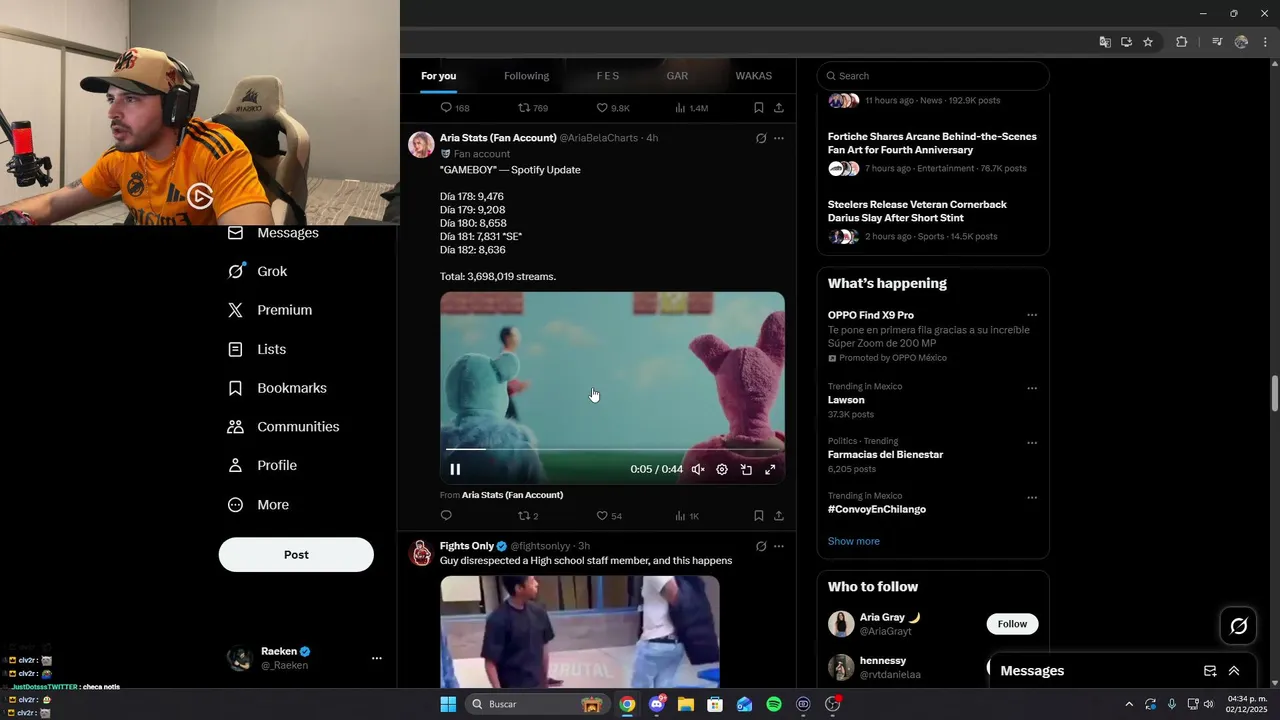Bookmark this page with star icon
Image resolution: width=1280 pixels, height=720 pixels.
tap(1148, 42)
